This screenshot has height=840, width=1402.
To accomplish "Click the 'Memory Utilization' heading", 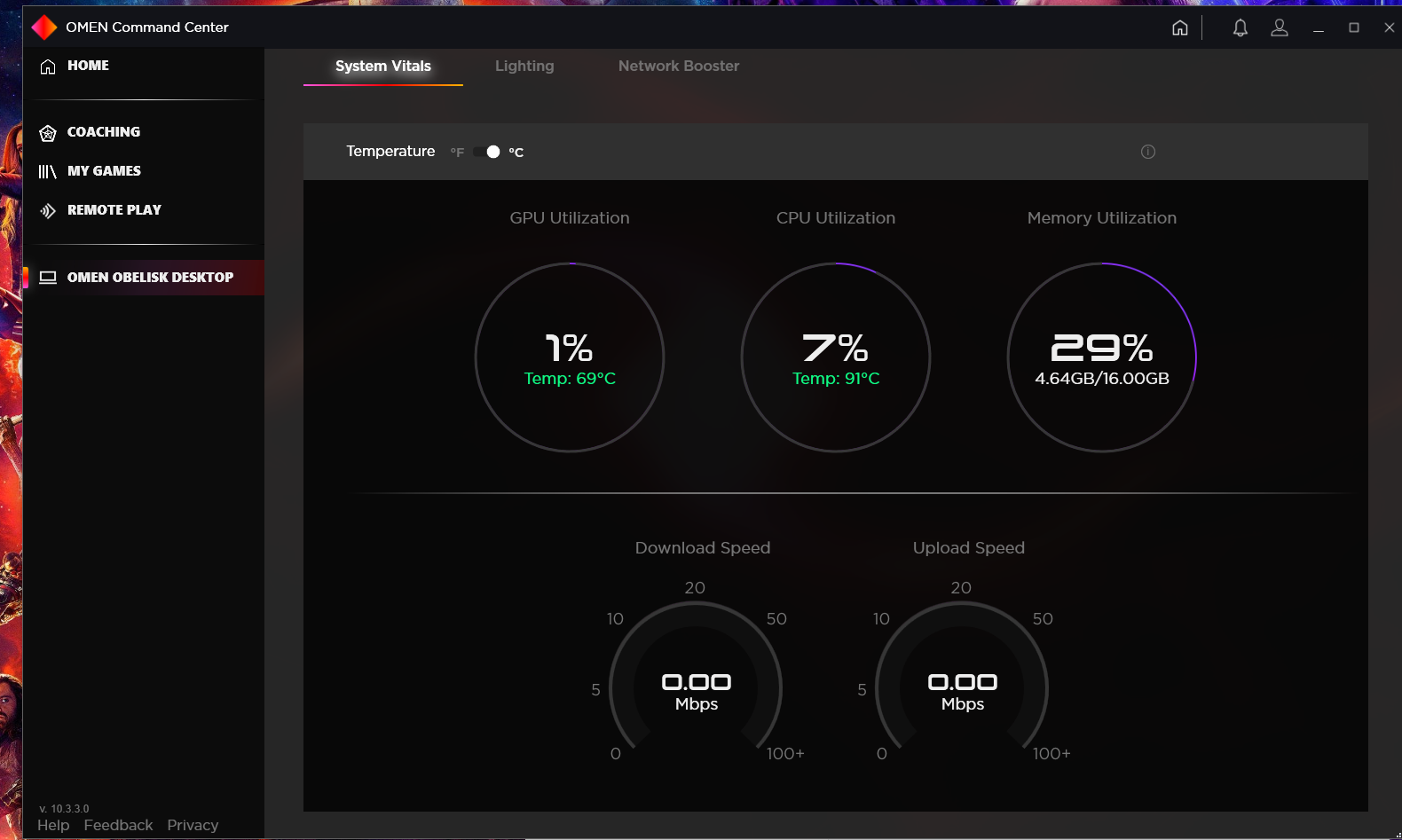I will click(x=1102, y=218).
